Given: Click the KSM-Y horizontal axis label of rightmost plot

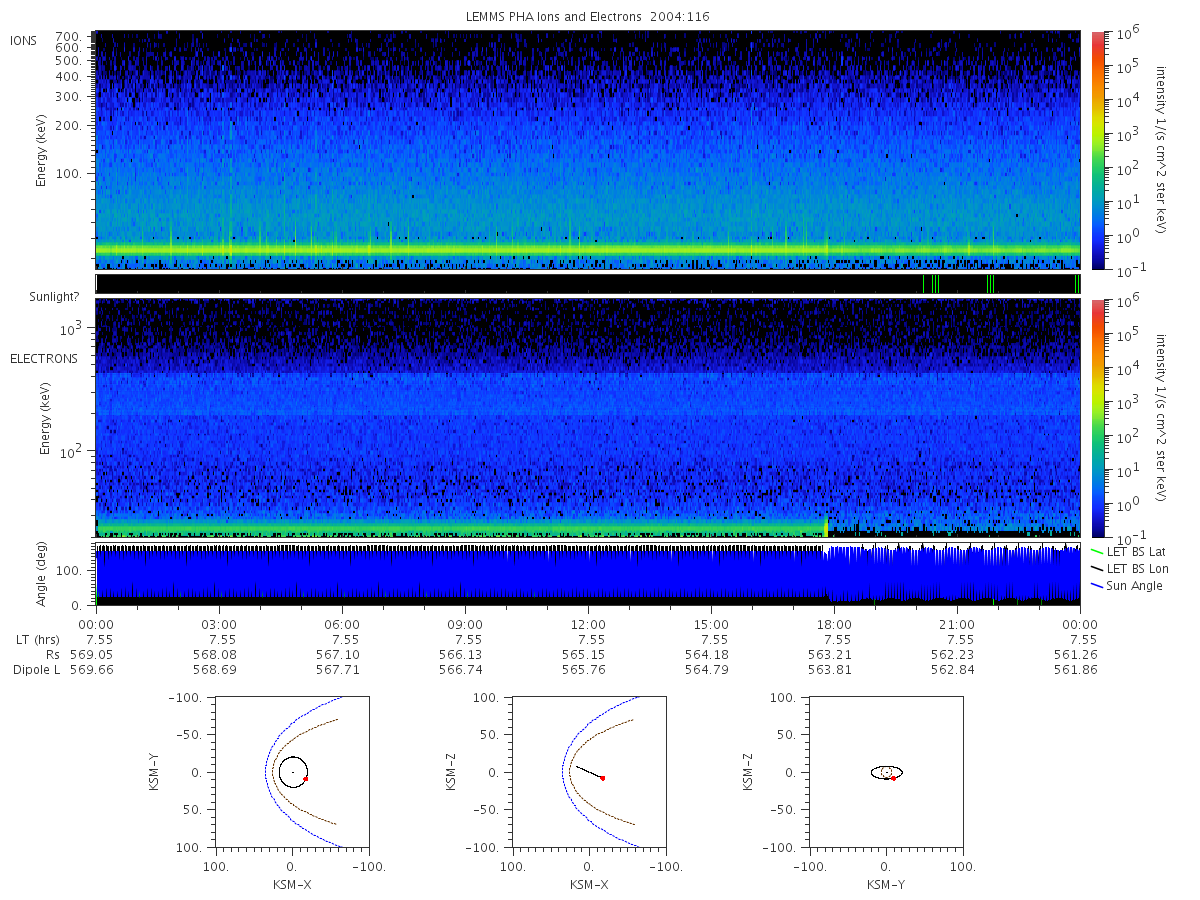Looking at the screenshot, I should click(x=887, y=885).
